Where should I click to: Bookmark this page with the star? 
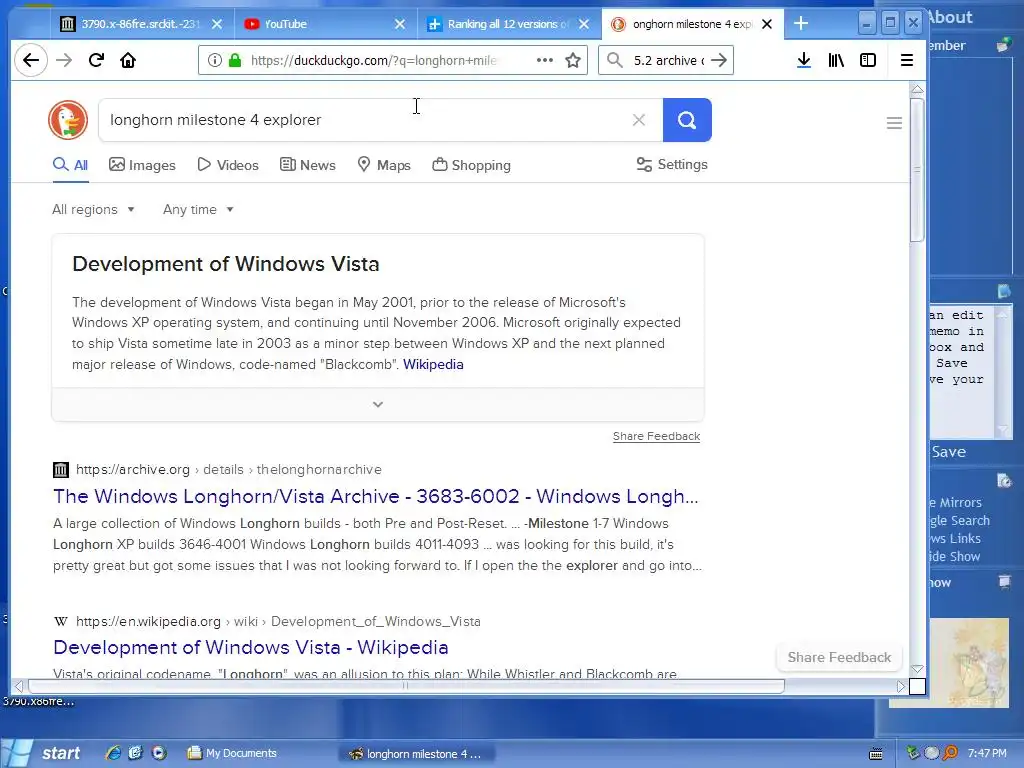tap(573, 60)
